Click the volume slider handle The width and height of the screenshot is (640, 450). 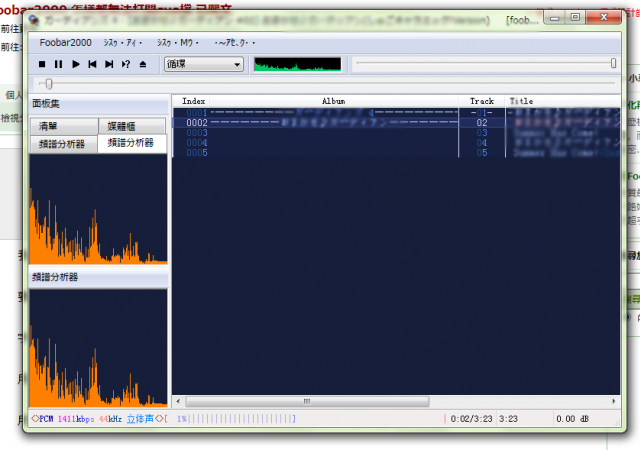pos(613,63)
